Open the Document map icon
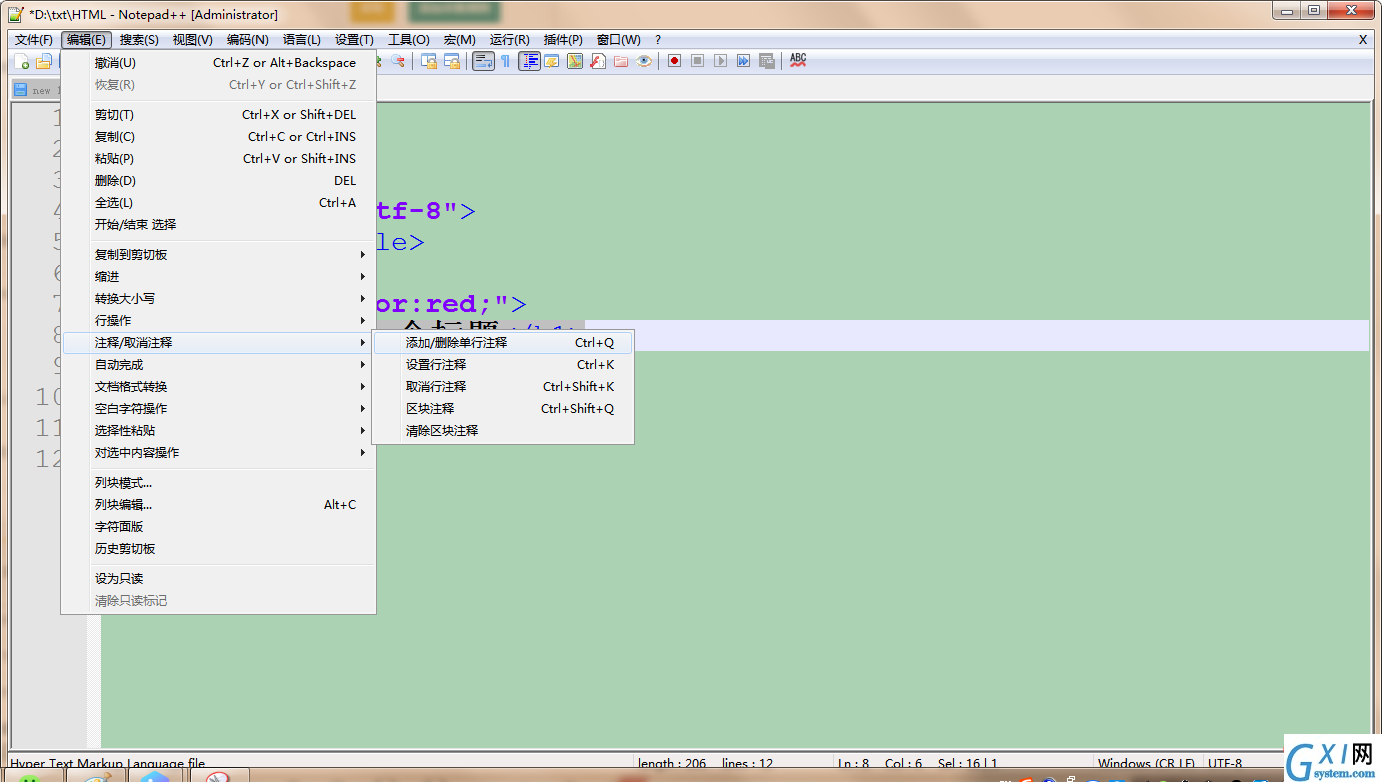Viewport: 1382px width, 782px height. pos(575,61)
